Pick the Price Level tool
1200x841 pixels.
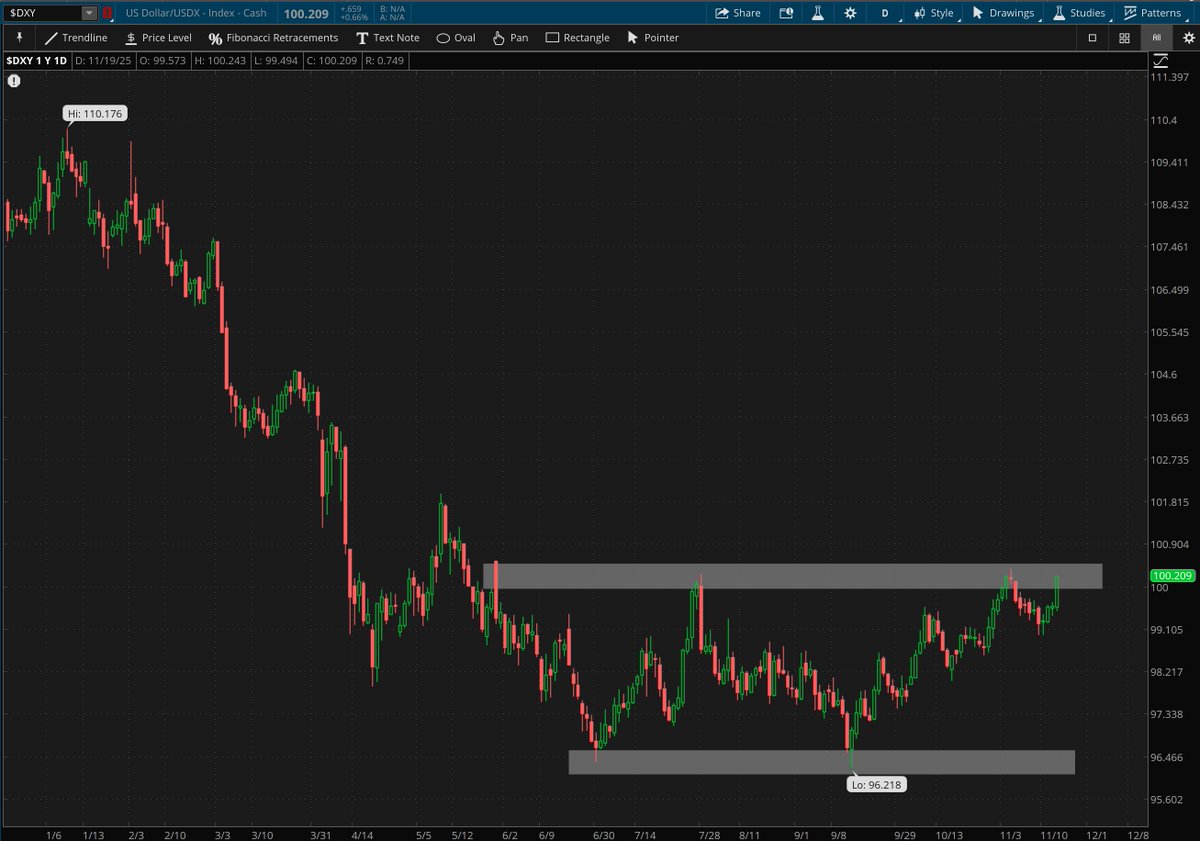157,38
